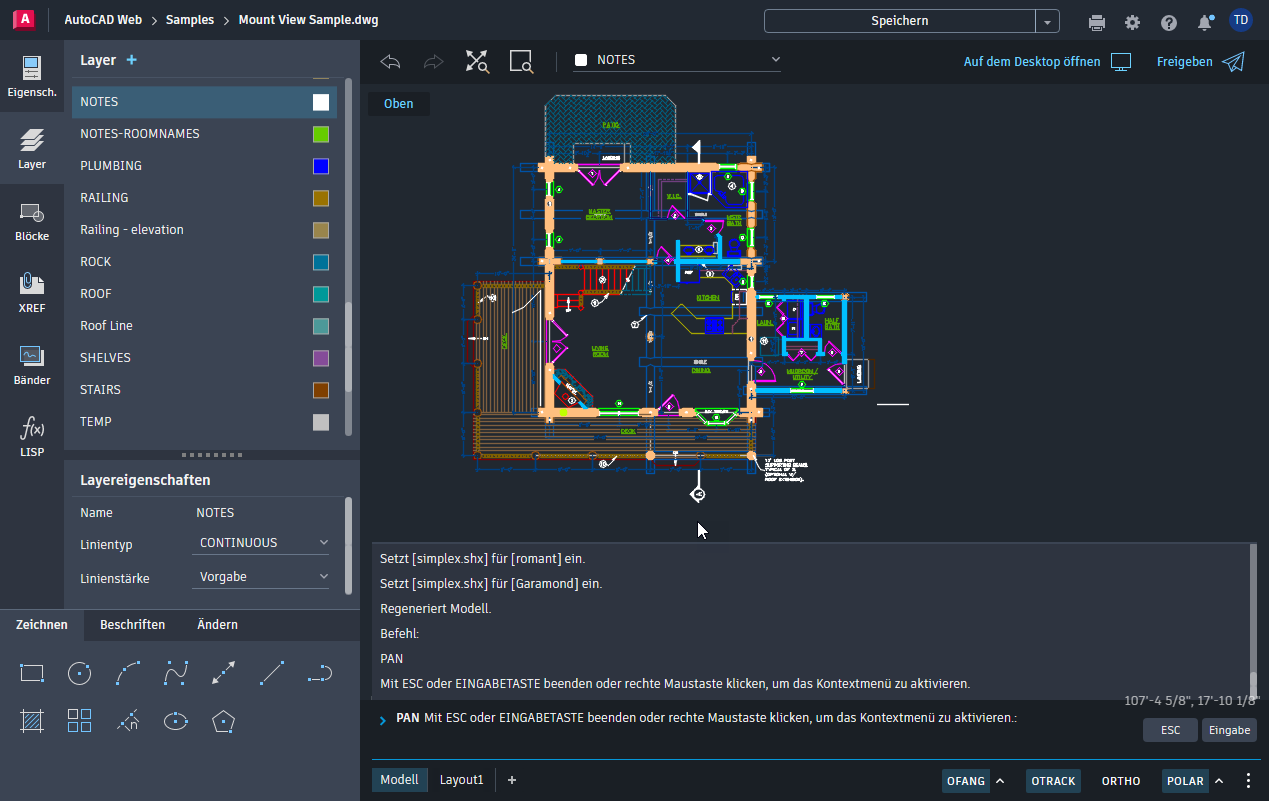Image resolution: width=1269 pixels, height=801 pixels.
Task: Select the Polyline draw tool
Action: 320,673
